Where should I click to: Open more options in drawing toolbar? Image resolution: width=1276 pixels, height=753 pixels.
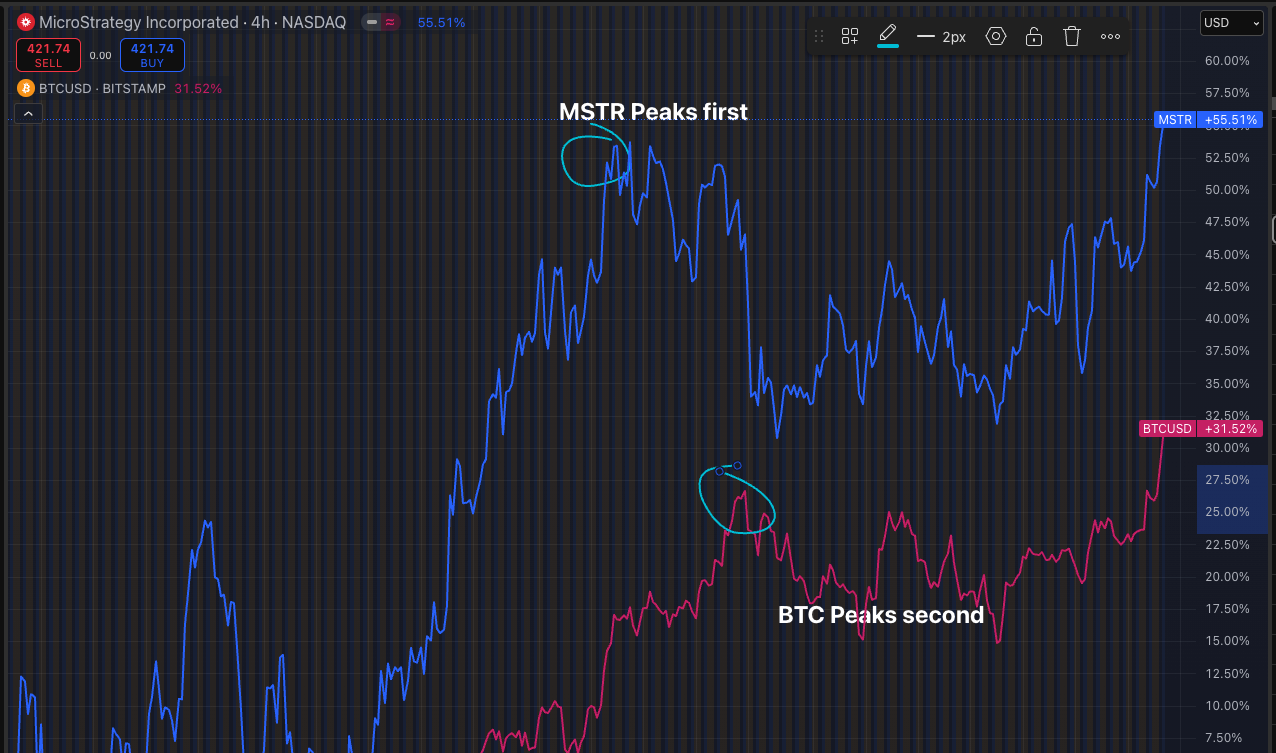pyautogui.click(x=1110, y=37)
